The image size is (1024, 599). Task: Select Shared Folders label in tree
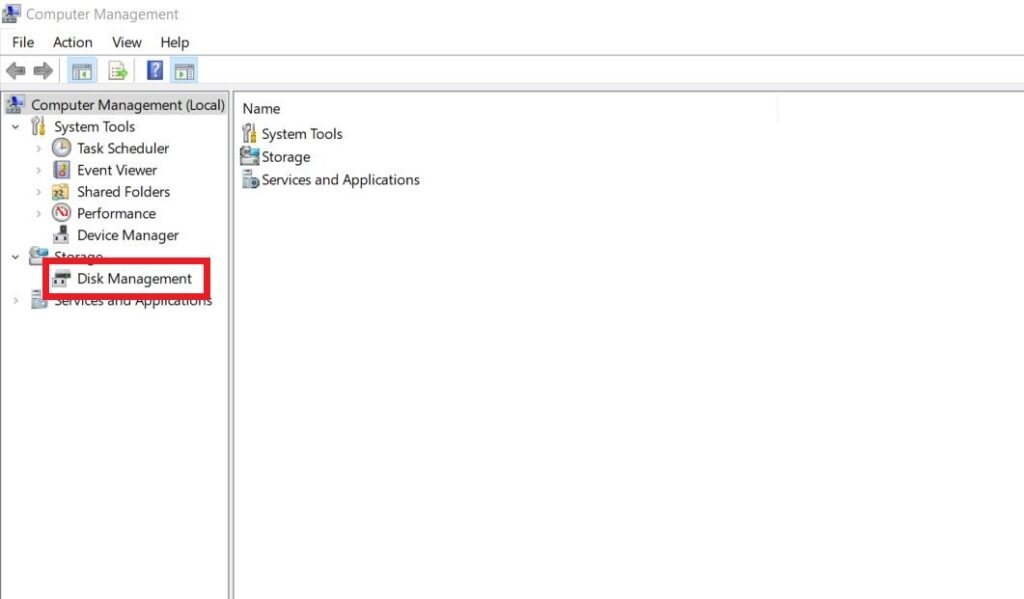pyautogui.click(x=123, y=191)
